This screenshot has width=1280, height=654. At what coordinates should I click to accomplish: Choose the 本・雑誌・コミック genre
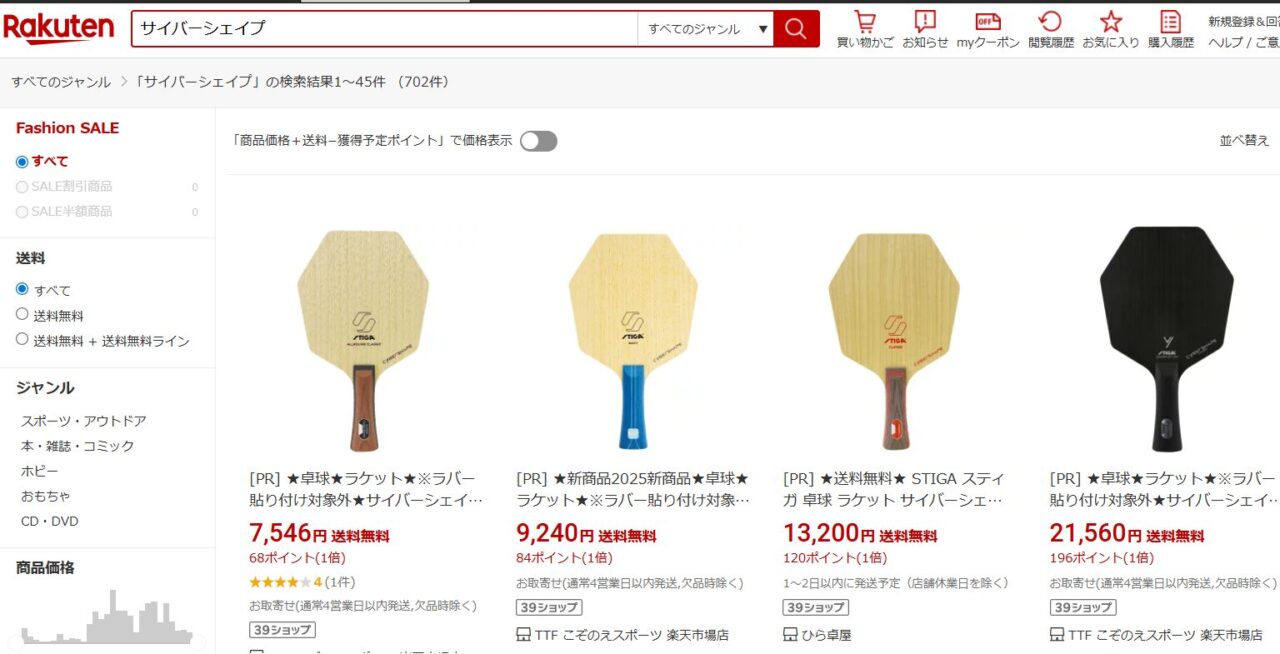tap(77, 446)
